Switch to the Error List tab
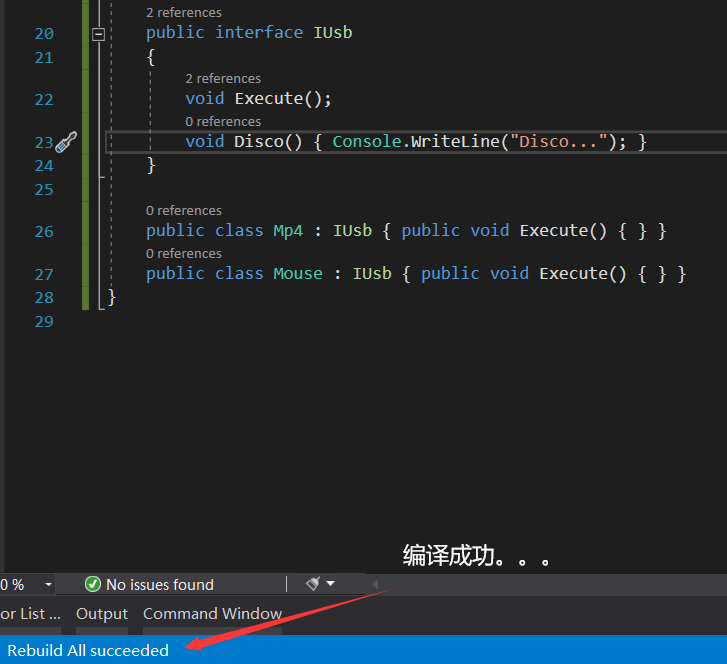This screenshot has height=664, width=727. tap(30, 613)
